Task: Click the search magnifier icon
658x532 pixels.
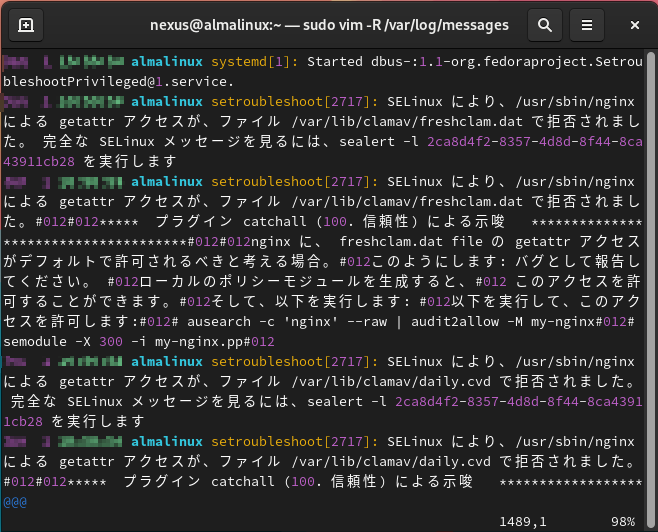Action: [x=544, y=25]
